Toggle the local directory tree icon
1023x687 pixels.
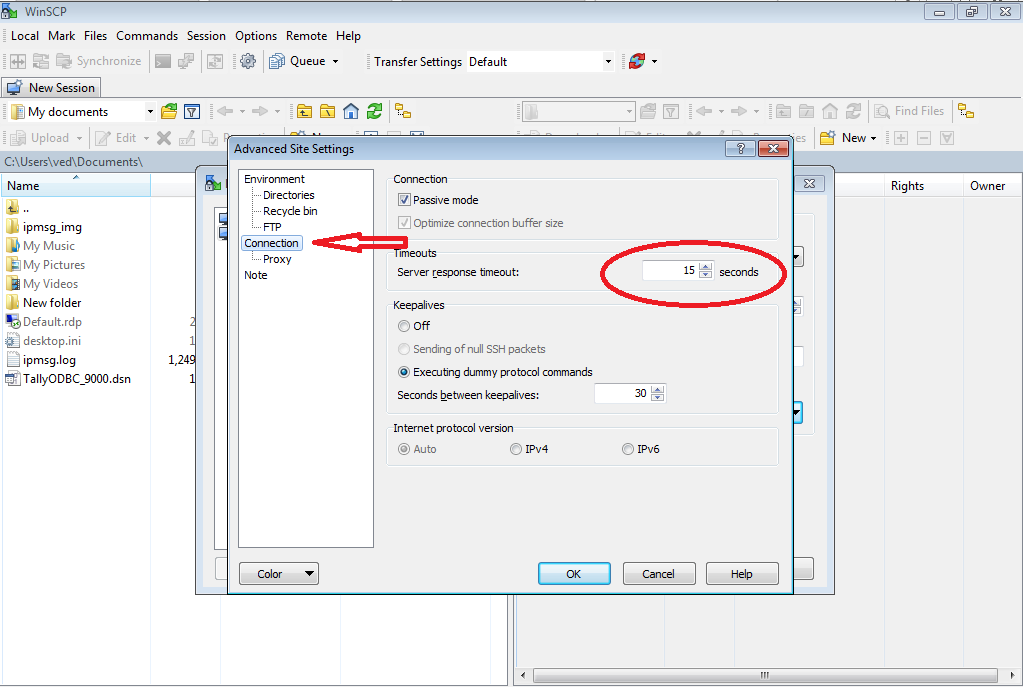pos(403,112)
